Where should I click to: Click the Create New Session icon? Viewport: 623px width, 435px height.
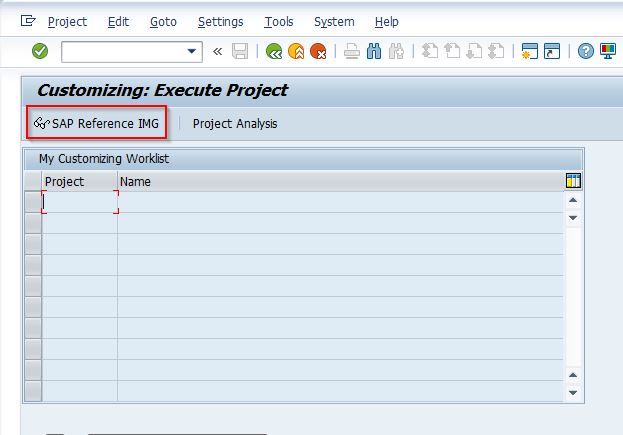point(530,51)
